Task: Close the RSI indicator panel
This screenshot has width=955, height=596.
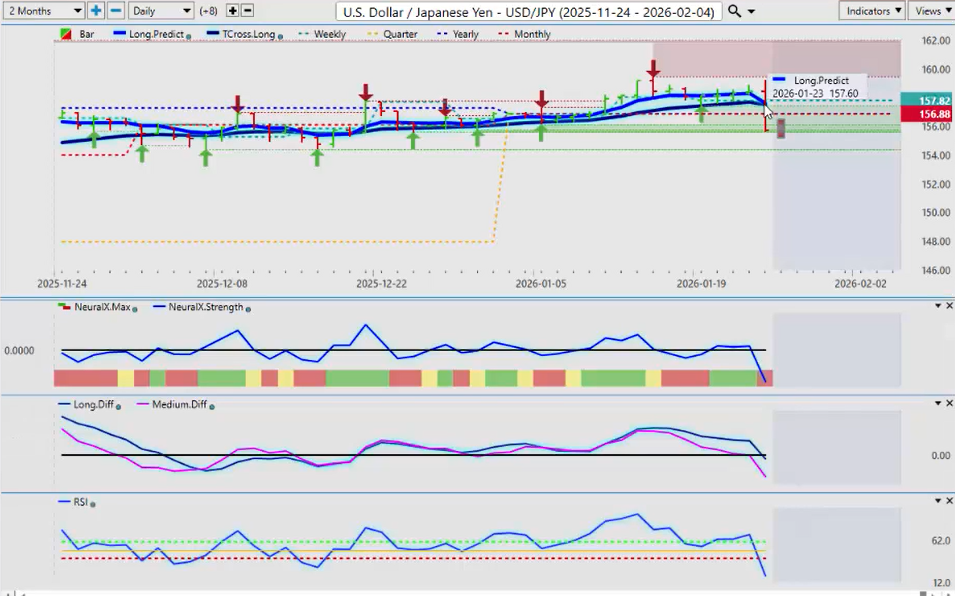Action: (x=949, y=500)
